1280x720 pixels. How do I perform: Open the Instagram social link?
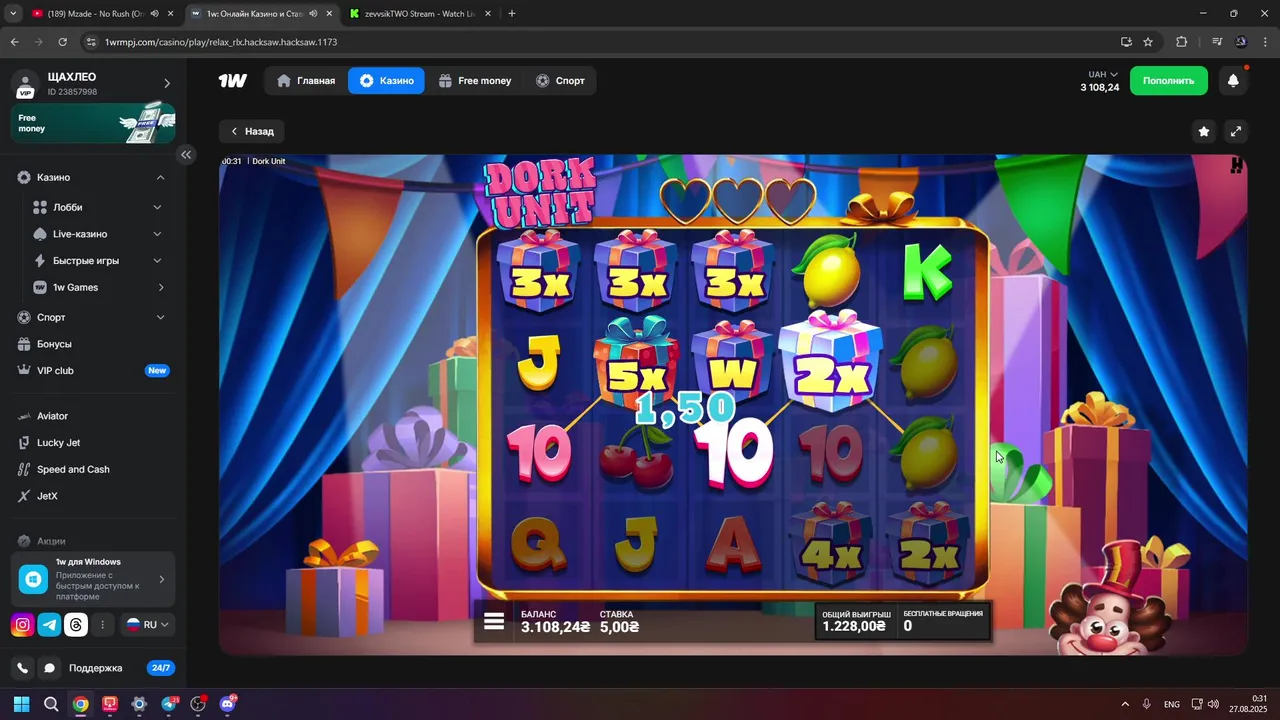22,625
